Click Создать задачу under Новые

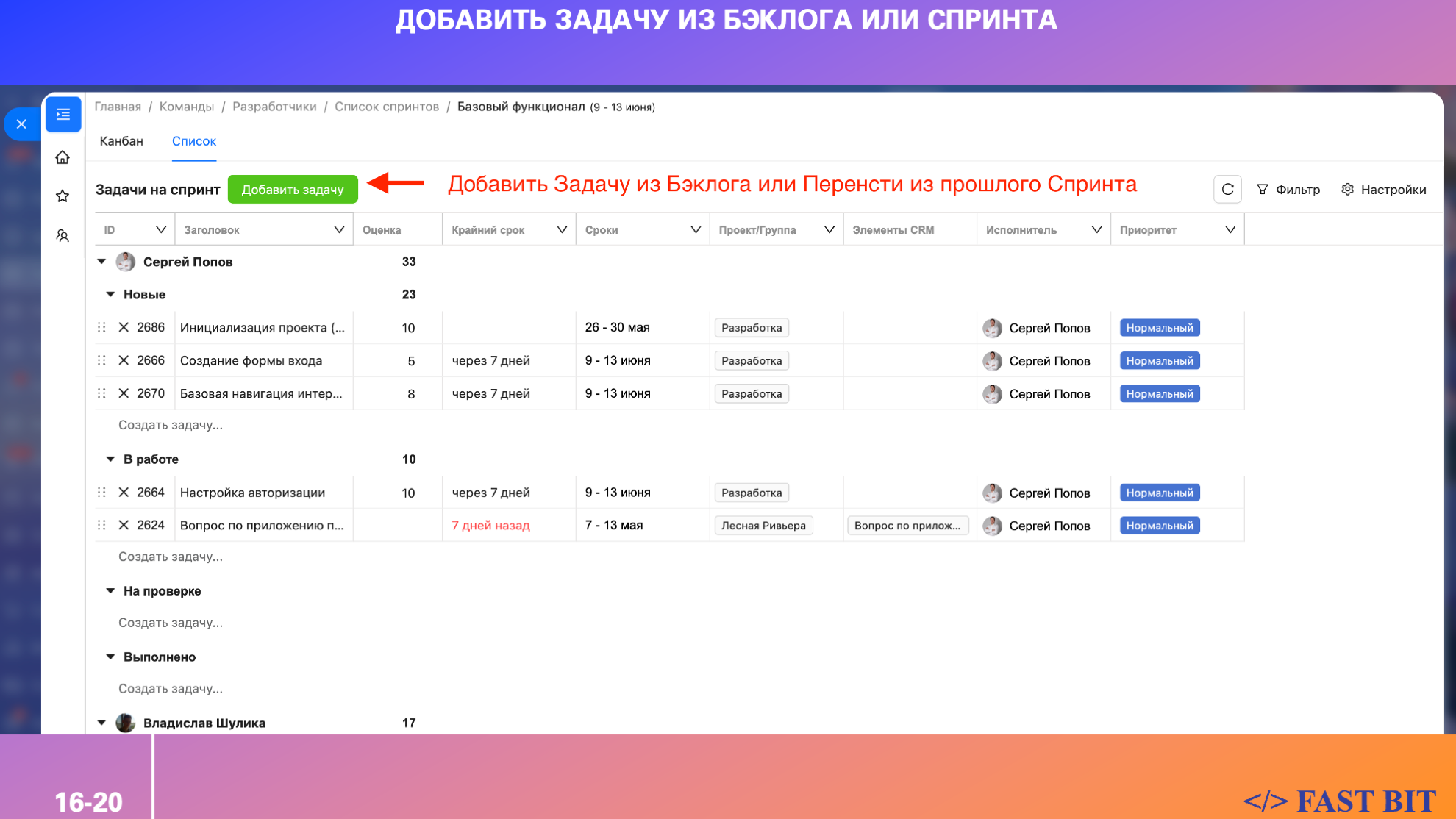point(171,425)
